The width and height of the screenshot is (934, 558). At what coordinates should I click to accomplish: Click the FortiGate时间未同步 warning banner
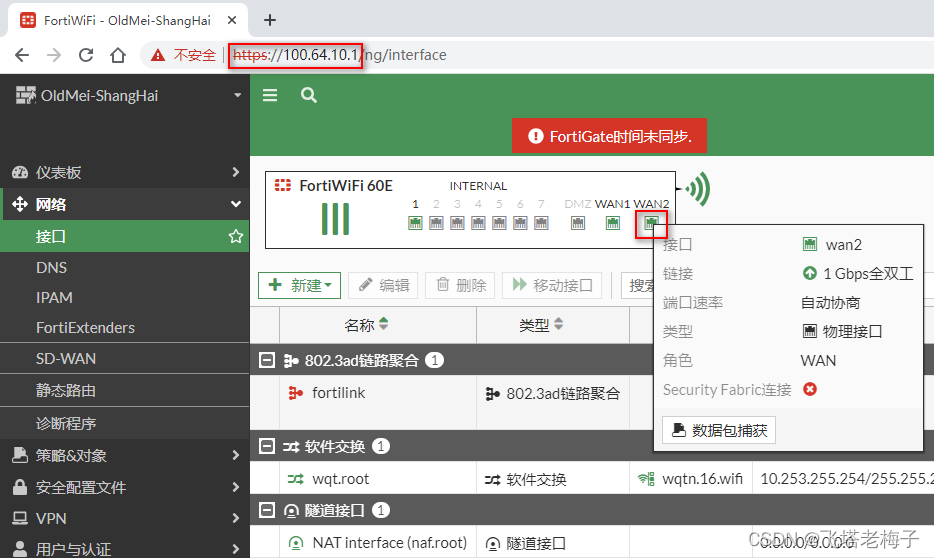pos(609,136)
